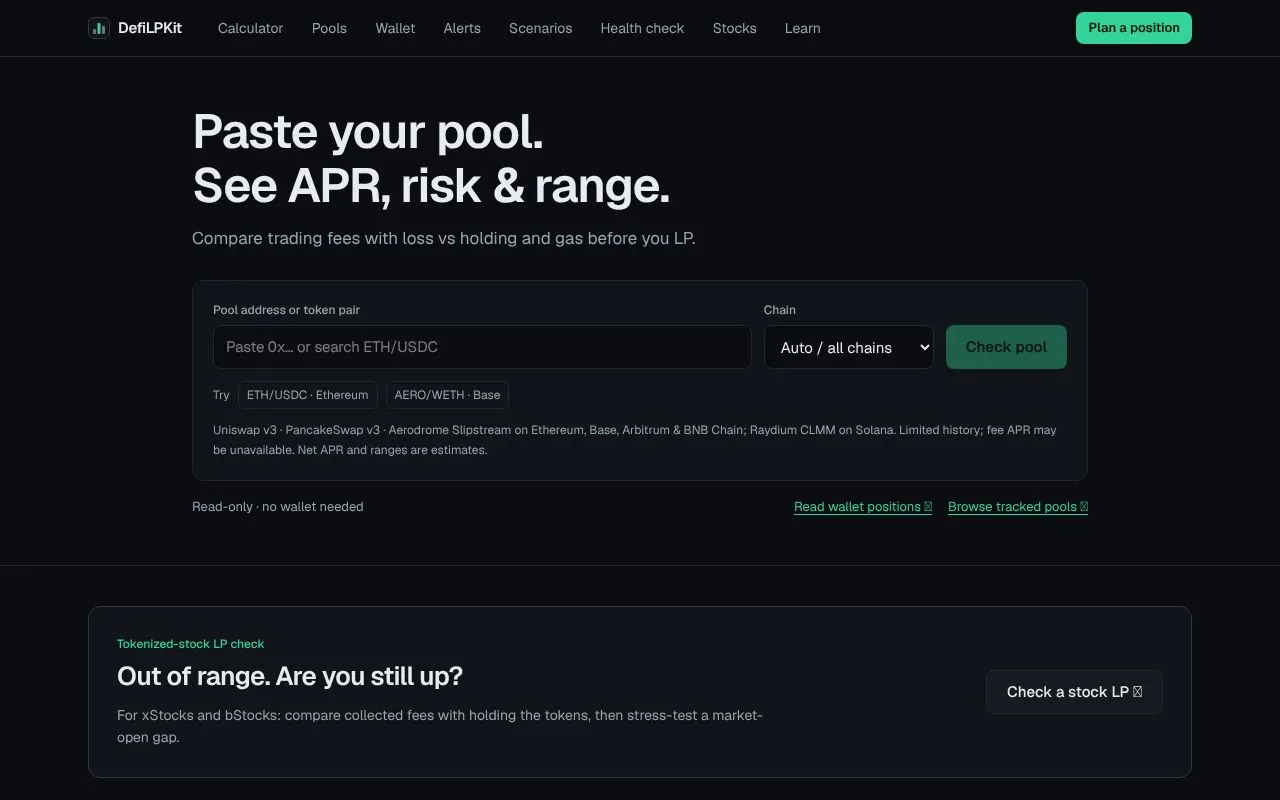1280x800 pixels.
Task: Try the ETH/USDC · Ethereum example chip
Action: 308,395
